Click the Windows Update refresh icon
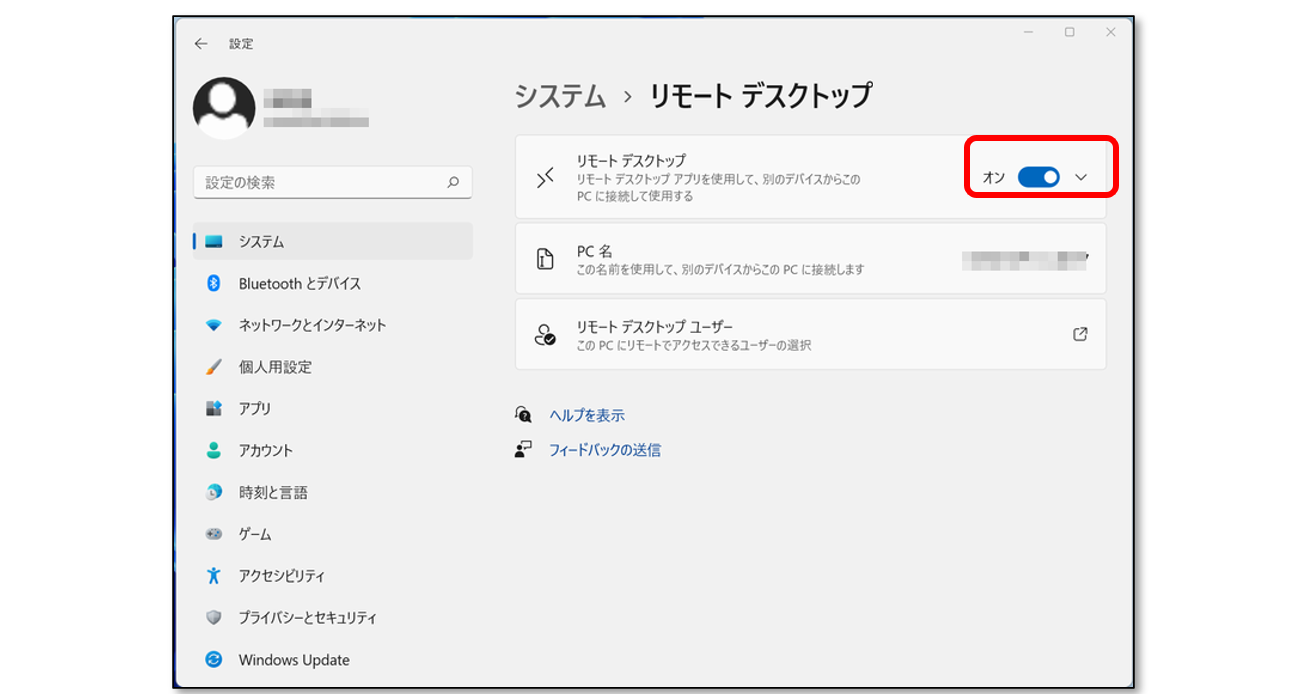This screenshot has height=694, width=1314. click(x=213, y=660)
